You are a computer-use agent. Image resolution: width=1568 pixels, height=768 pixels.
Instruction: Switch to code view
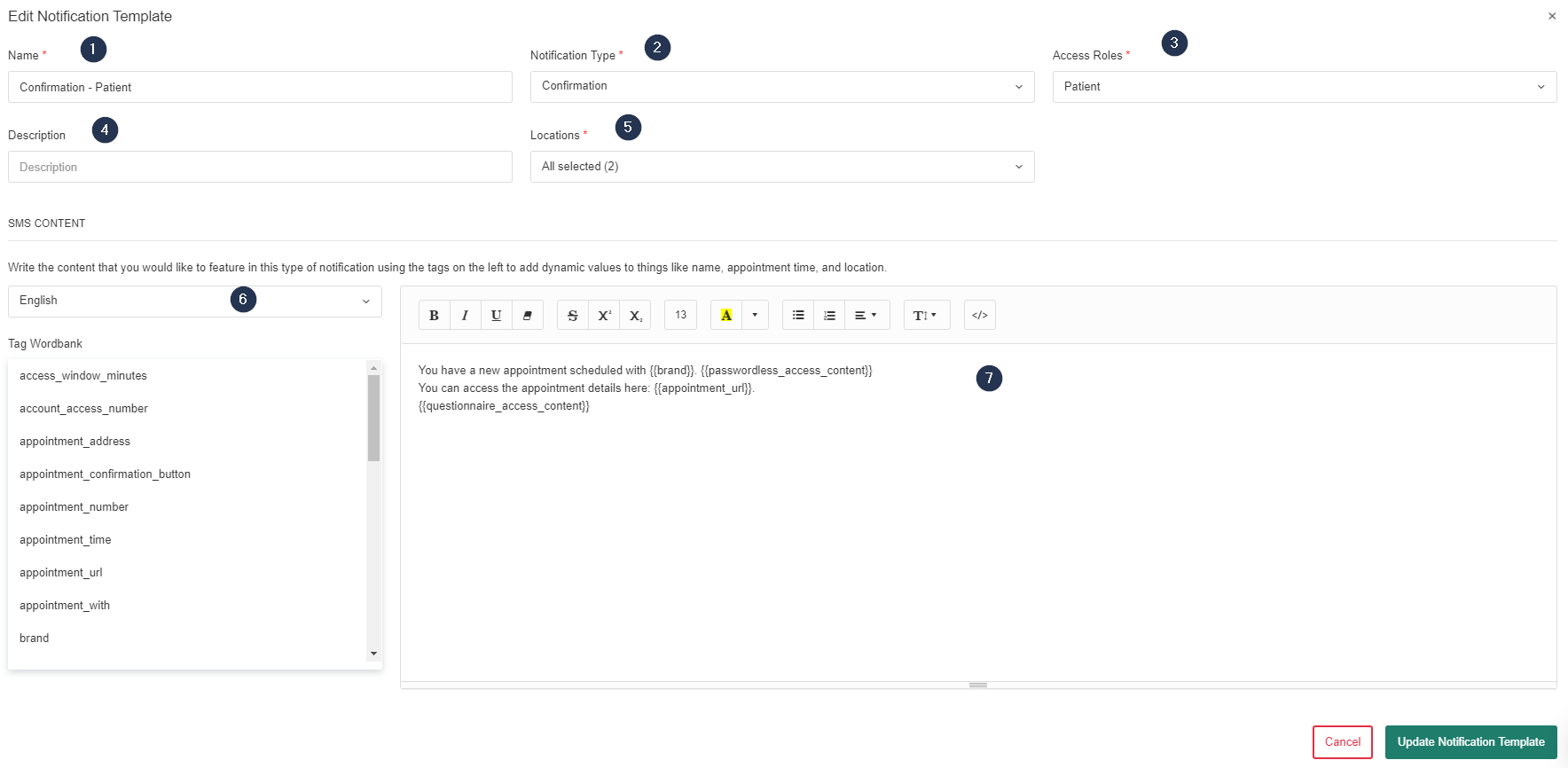(x=980, y=315)
